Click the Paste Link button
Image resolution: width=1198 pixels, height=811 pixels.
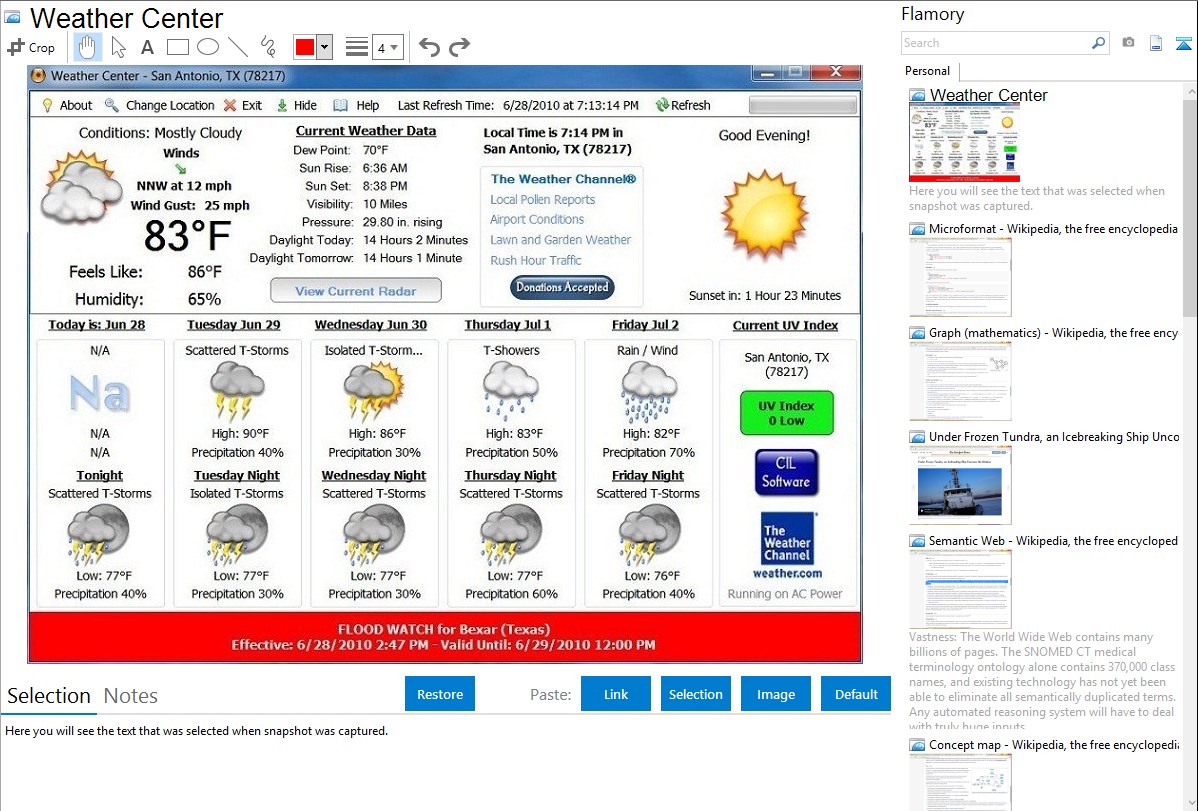(x=616, y=694)
